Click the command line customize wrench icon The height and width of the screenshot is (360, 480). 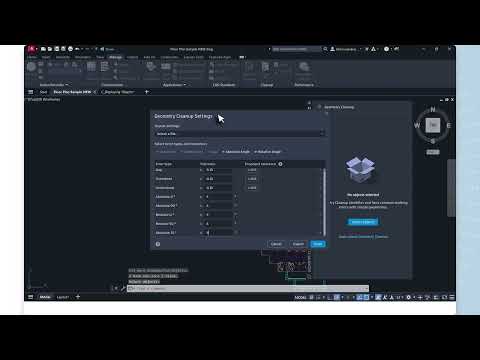coord(123,288)
